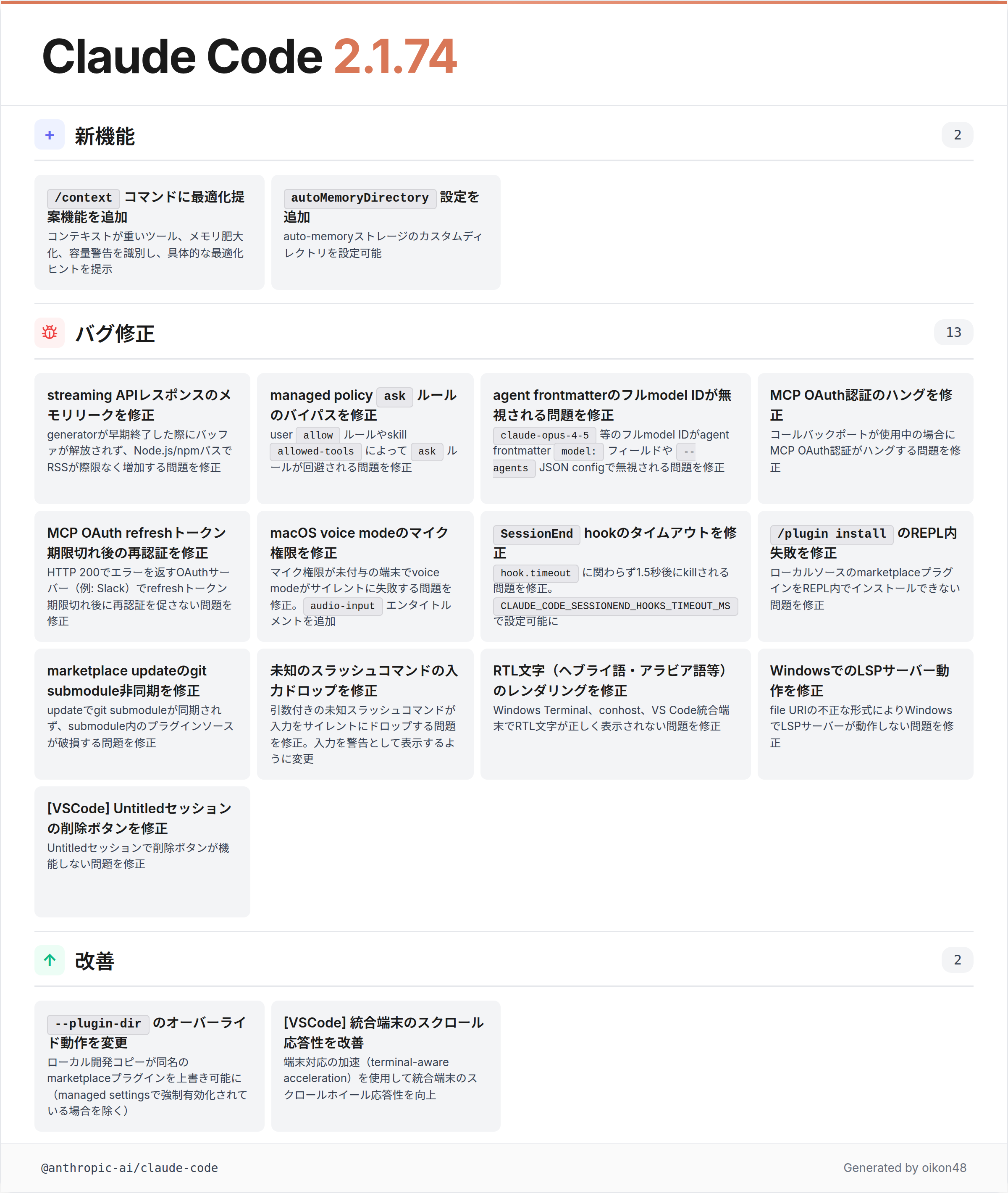Click description "auto-memoryストレージのカスタムディレクトリを設定可能"
Viewport: 1008px width, 1193px height.
coord(383,244)
